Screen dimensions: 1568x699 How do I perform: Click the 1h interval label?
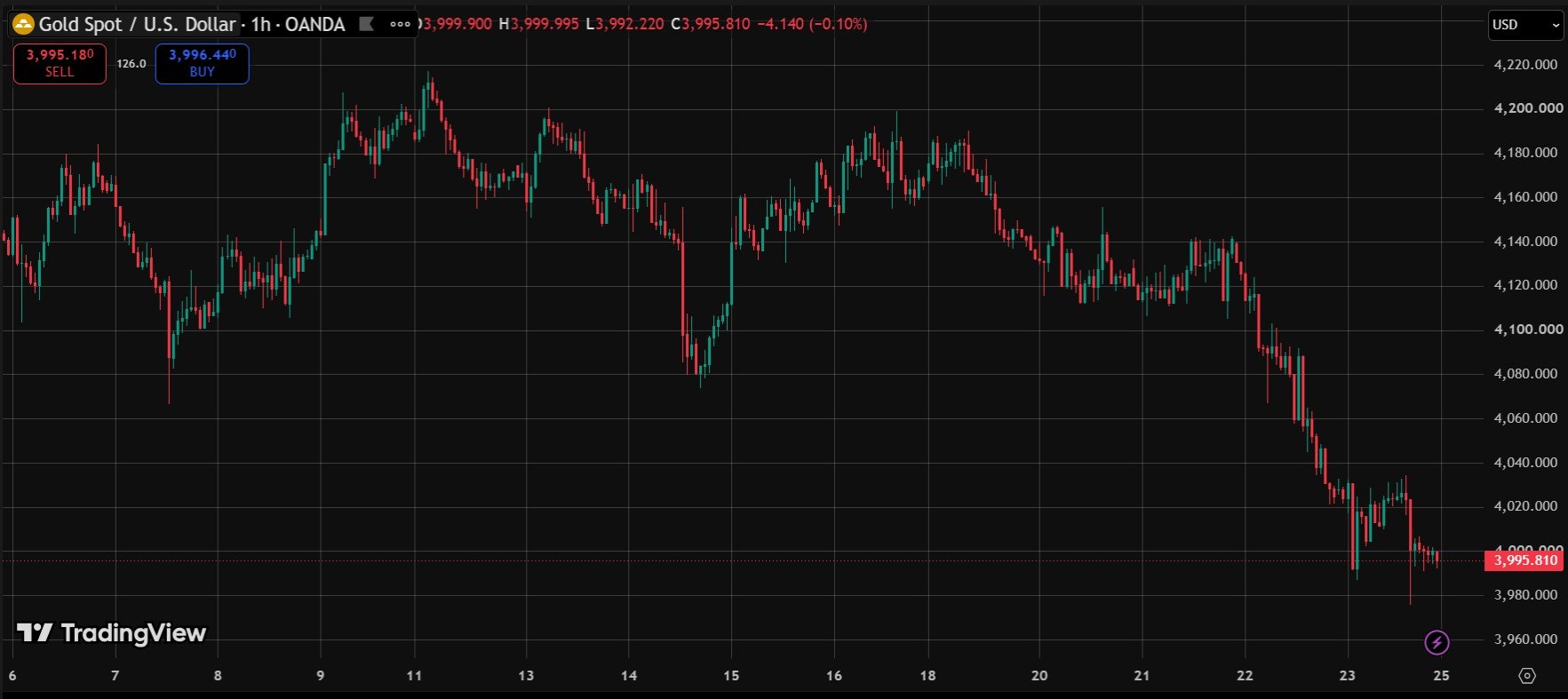pos(260,24)
